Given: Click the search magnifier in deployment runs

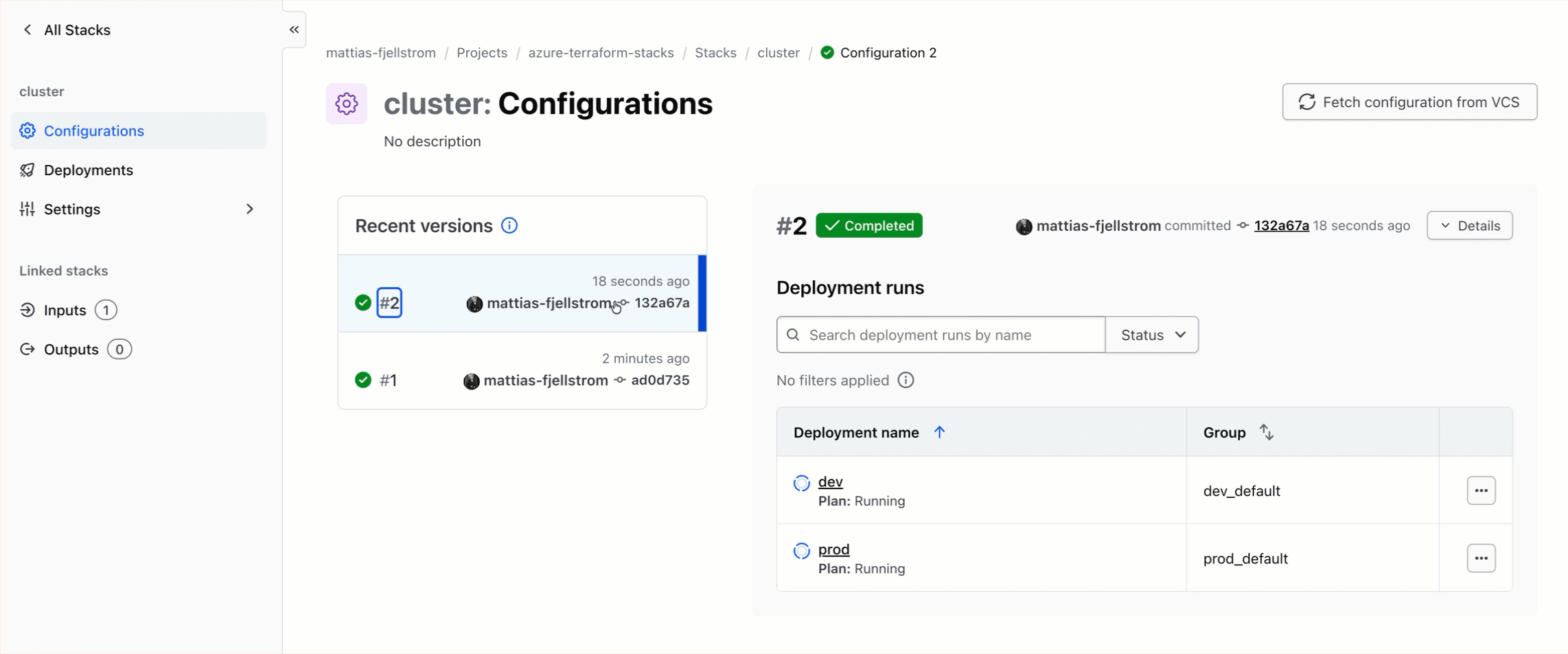Looking at the screenshot, I should (794, 335).
